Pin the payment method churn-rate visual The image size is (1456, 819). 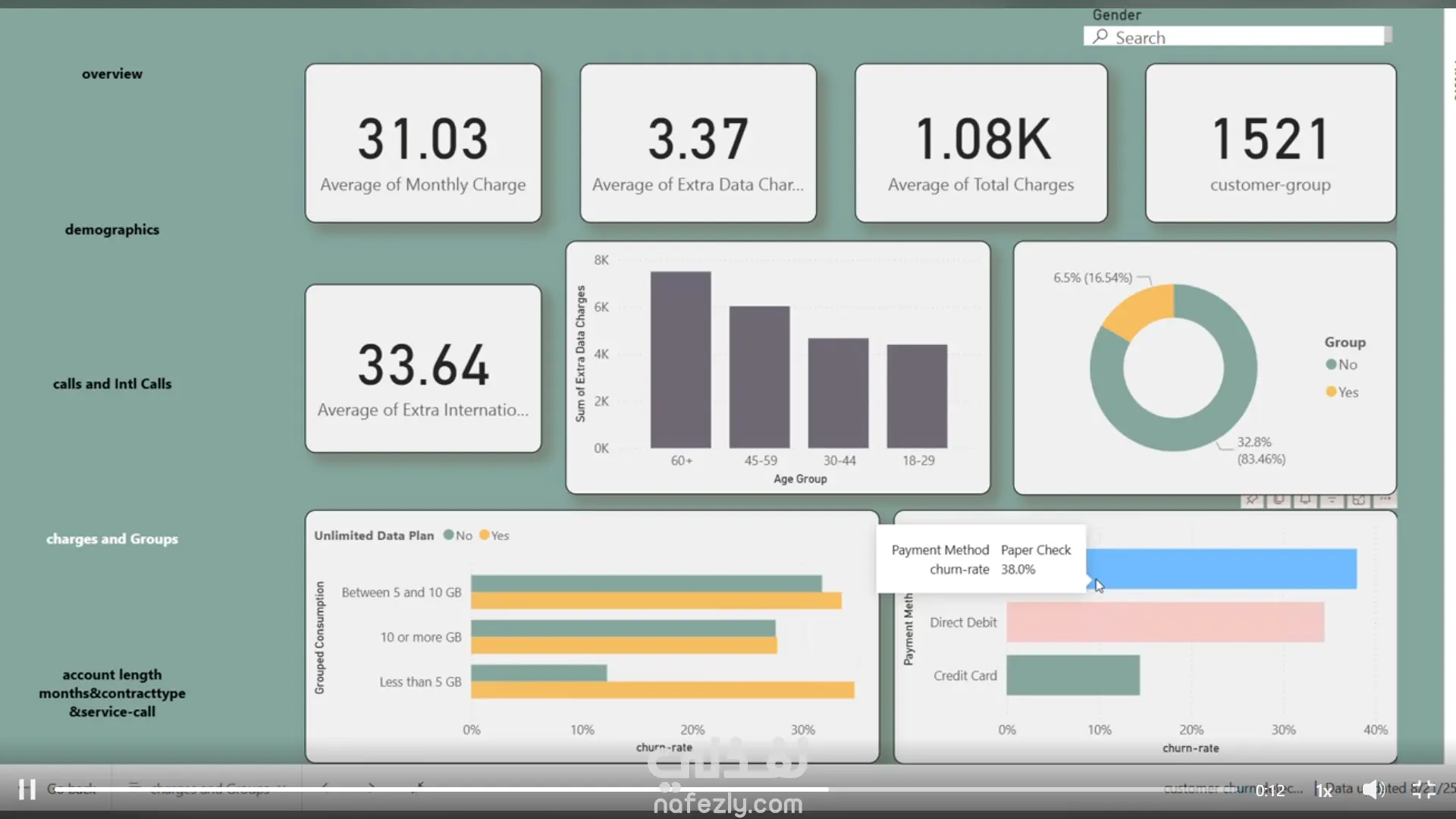(1252, 500)
